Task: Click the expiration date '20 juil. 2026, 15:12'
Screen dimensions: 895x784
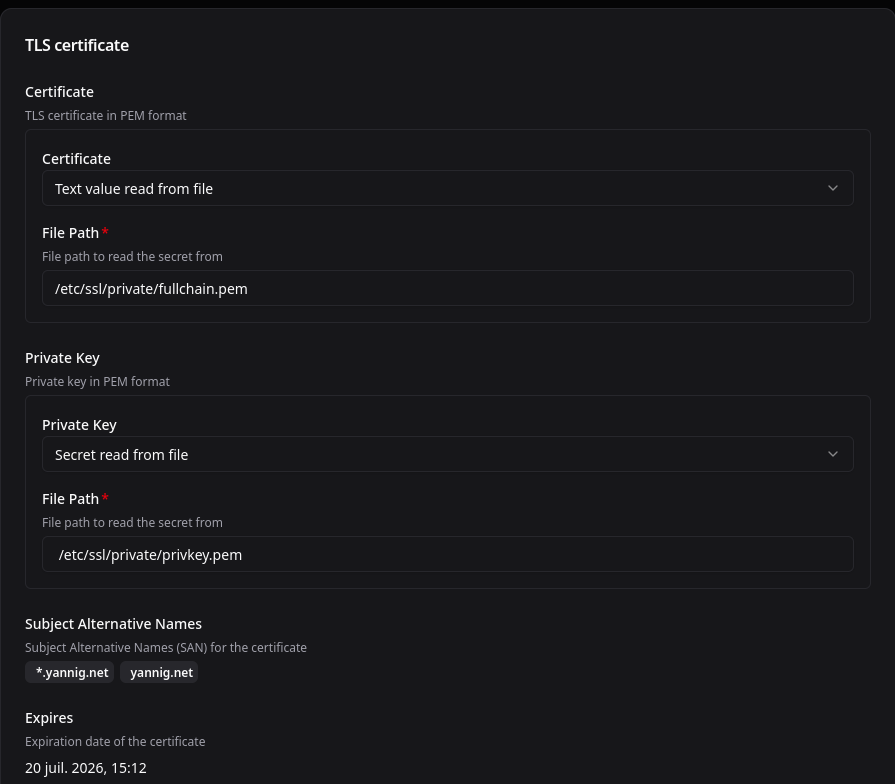Action: click(x=86, y=768)
